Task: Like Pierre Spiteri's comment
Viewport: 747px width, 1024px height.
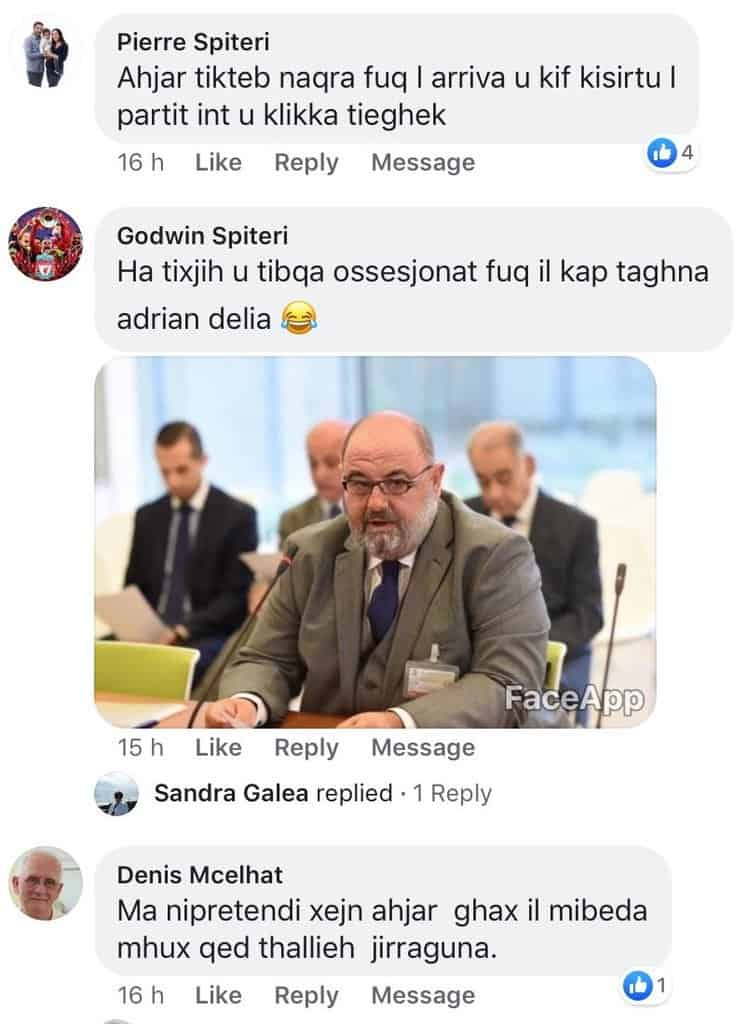Action: pyautogui.click(x=218, y=162)
